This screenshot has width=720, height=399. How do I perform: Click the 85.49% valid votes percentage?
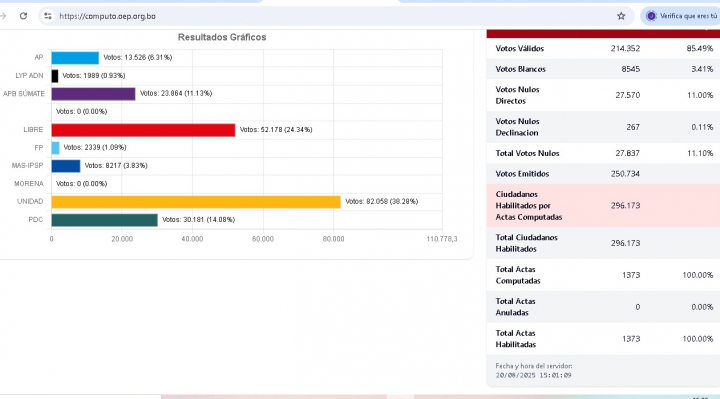(x=700, y=49)
